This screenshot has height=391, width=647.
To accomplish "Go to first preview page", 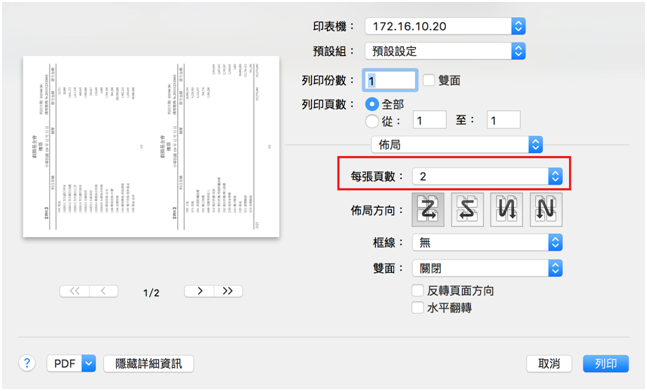I will 75,291.
